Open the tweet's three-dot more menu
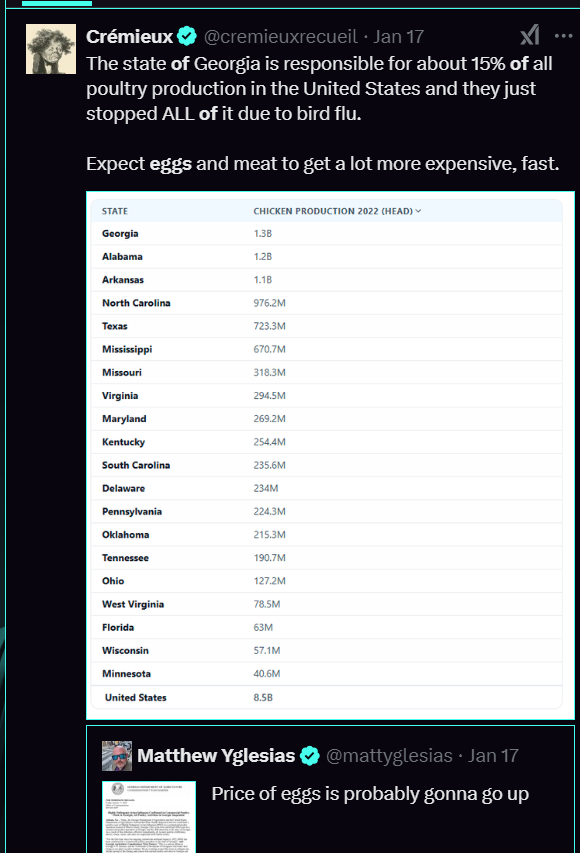The height and width of the screenshot is (853, 580). 563,36
